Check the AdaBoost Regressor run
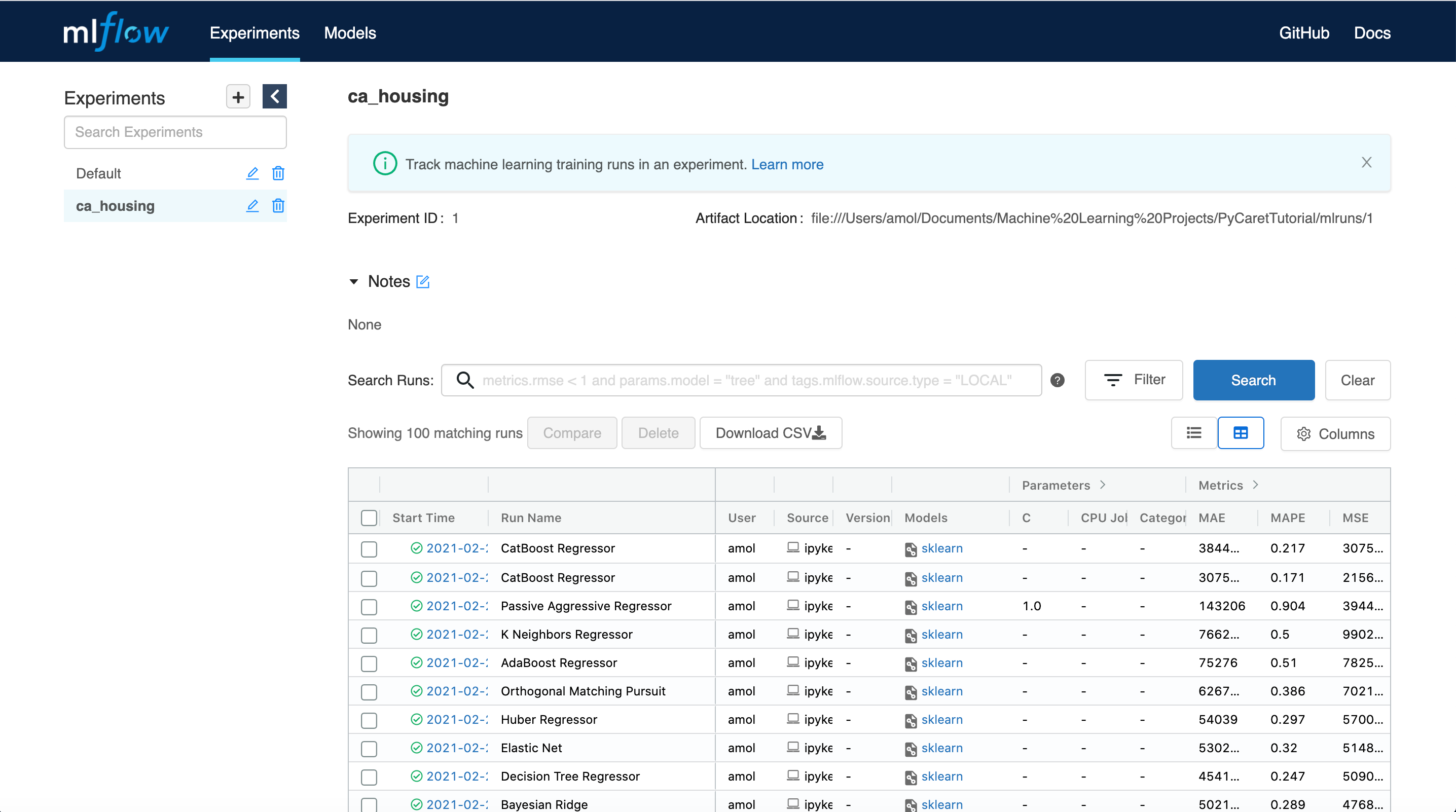Screen dimensions: 1456x812 tap(369, 663)
